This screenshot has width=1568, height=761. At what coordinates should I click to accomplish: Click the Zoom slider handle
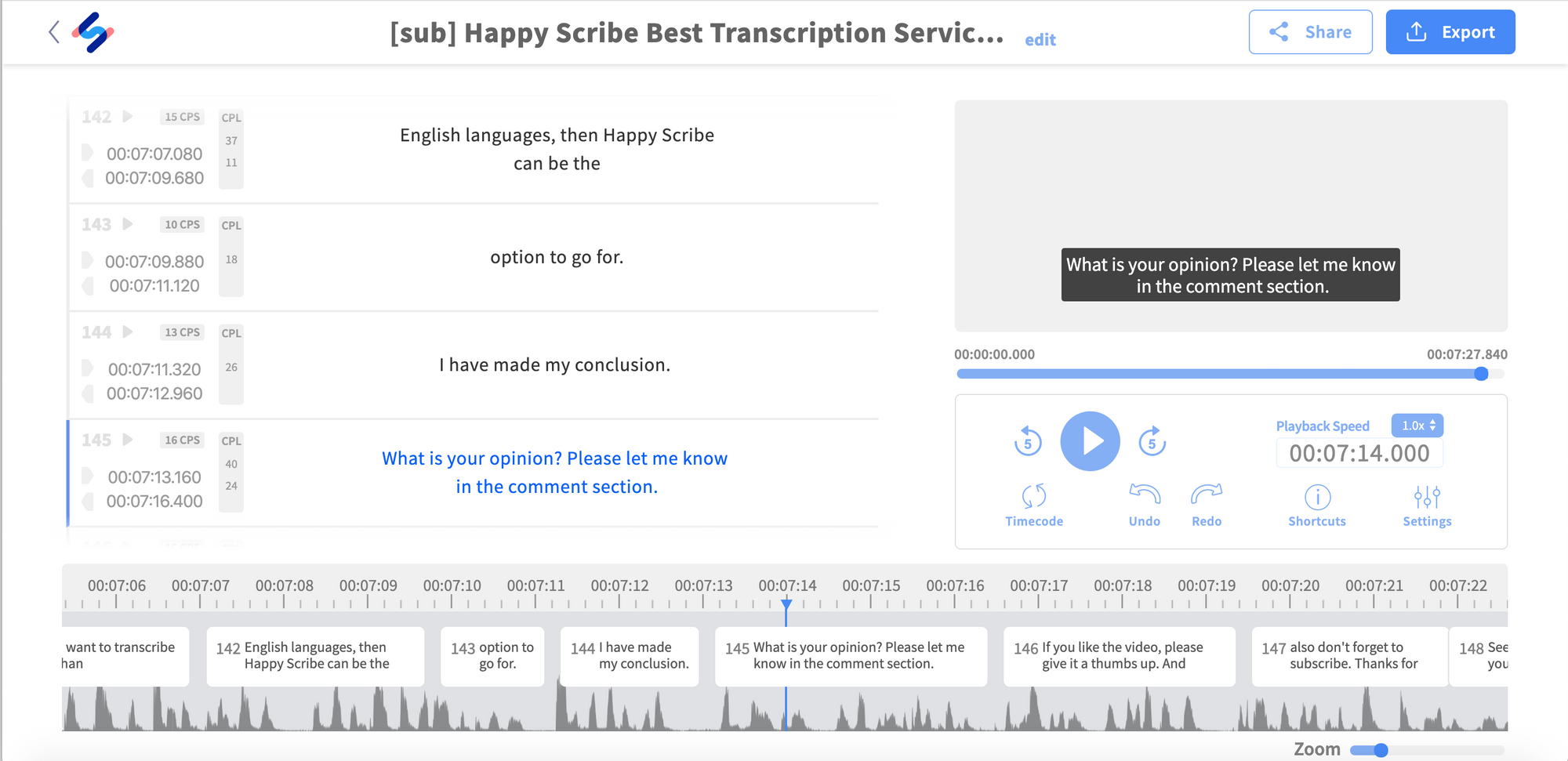pos(1381,750)
